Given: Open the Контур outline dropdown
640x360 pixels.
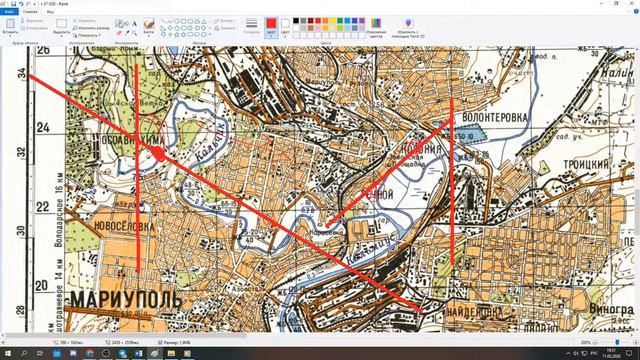Looking at the screenshot, I should [x=225, y=20].
